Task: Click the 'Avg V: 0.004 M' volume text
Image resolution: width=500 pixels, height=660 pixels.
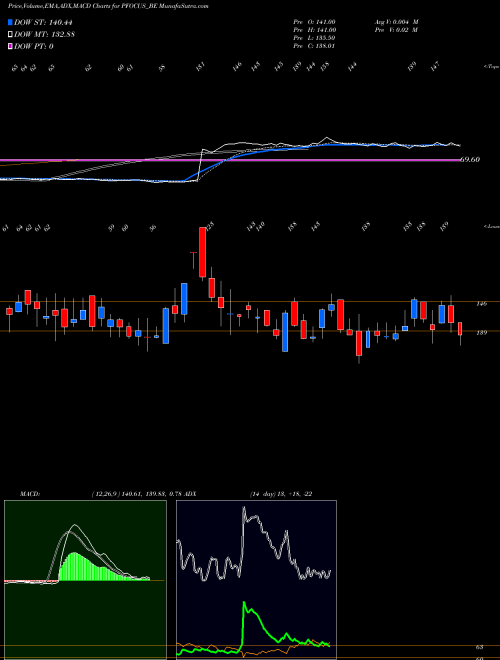Action: (x=396, y=22)
